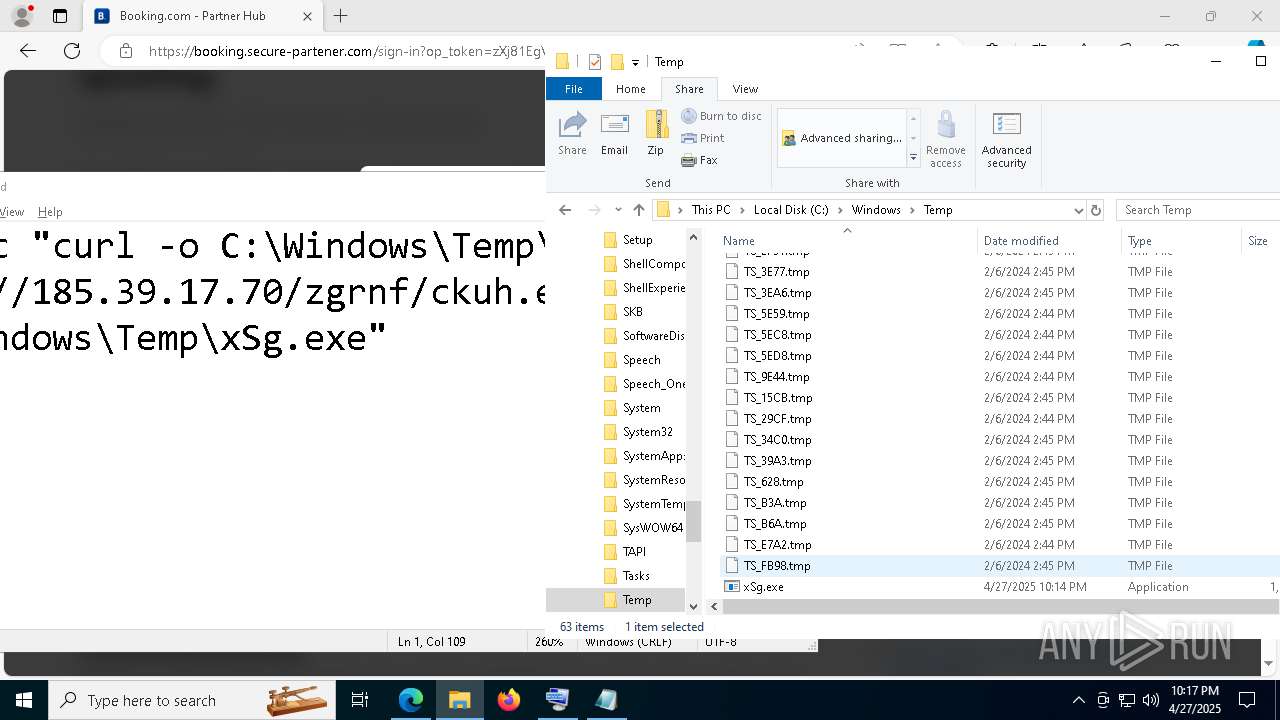Screen dimensions: 1280x720
Task: Open the Setup folder in the tree
Action: click(x=637, y=240)
